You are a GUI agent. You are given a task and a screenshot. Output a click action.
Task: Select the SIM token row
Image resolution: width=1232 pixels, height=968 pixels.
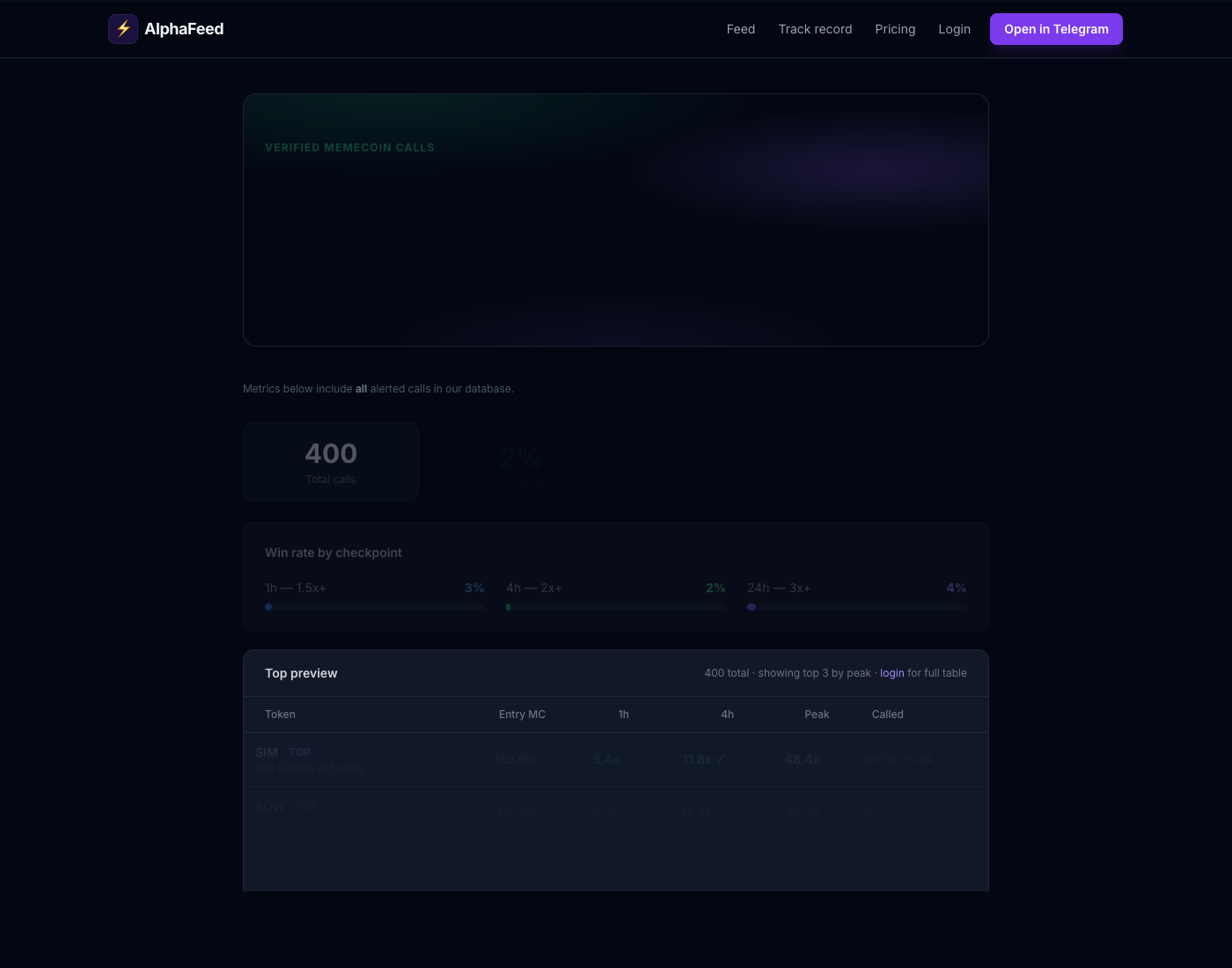coord(616,759)
